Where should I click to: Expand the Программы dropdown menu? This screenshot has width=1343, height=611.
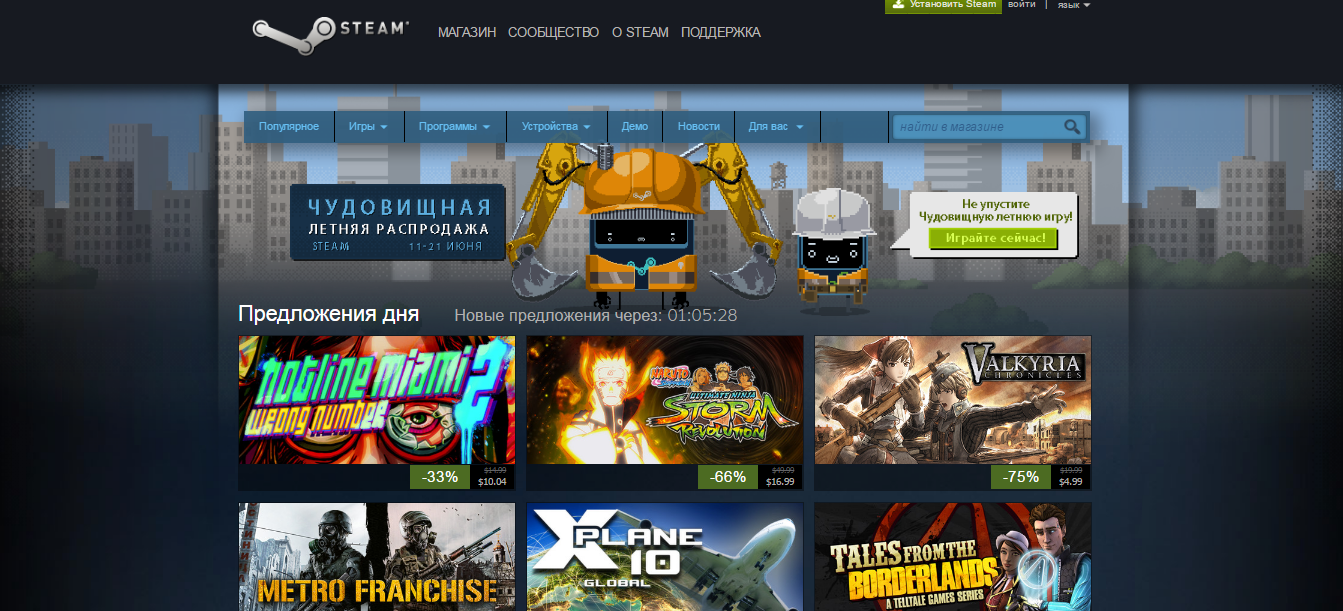pyautogui.click(x=455, y=127)
